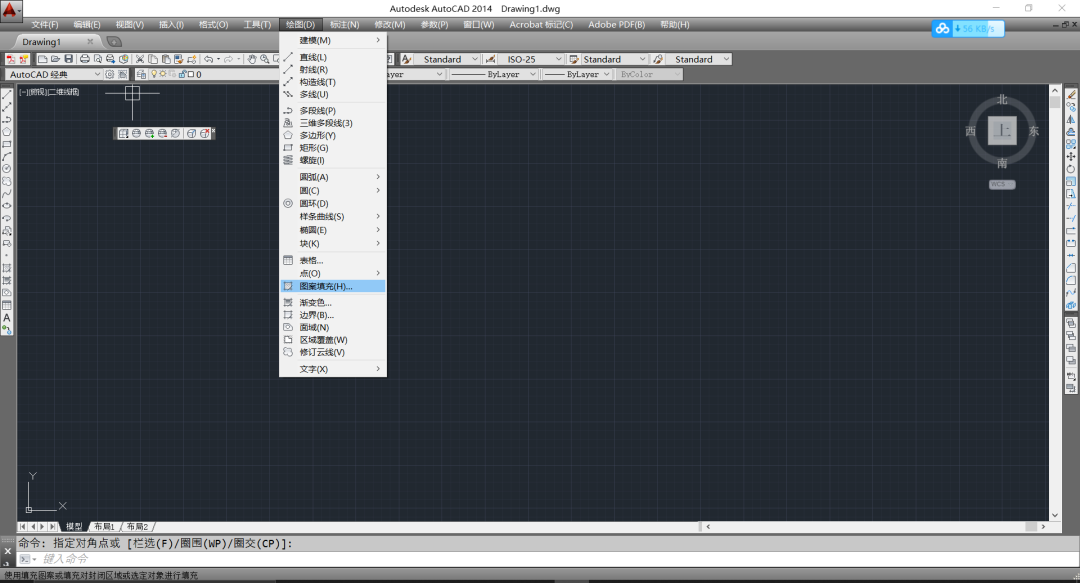The image size is (1080, 583).
Task: Select Erase tool in right modify toolbar
Action: (1071, 94)
